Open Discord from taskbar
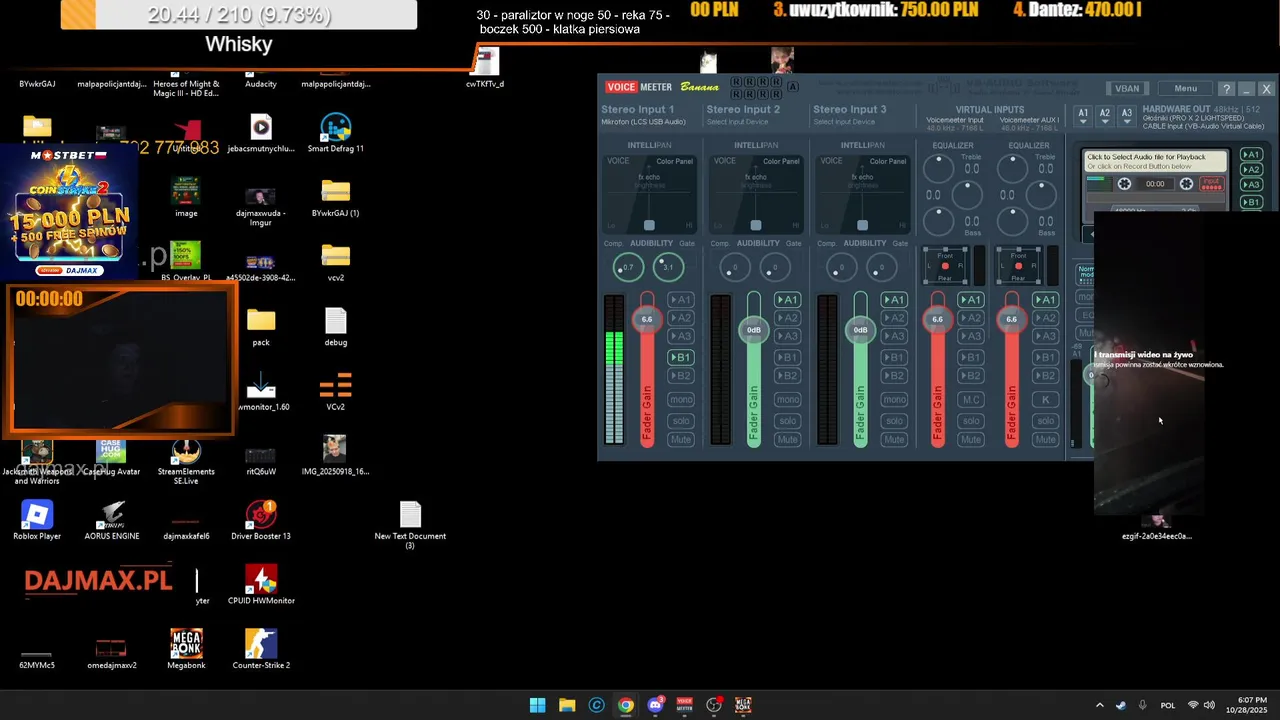This screenshot has width=1280, height=720. coord(656,705)
